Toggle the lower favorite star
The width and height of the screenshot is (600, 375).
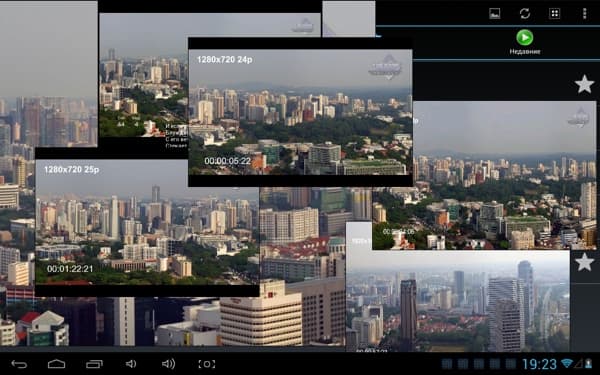click(x=584, y=262)
